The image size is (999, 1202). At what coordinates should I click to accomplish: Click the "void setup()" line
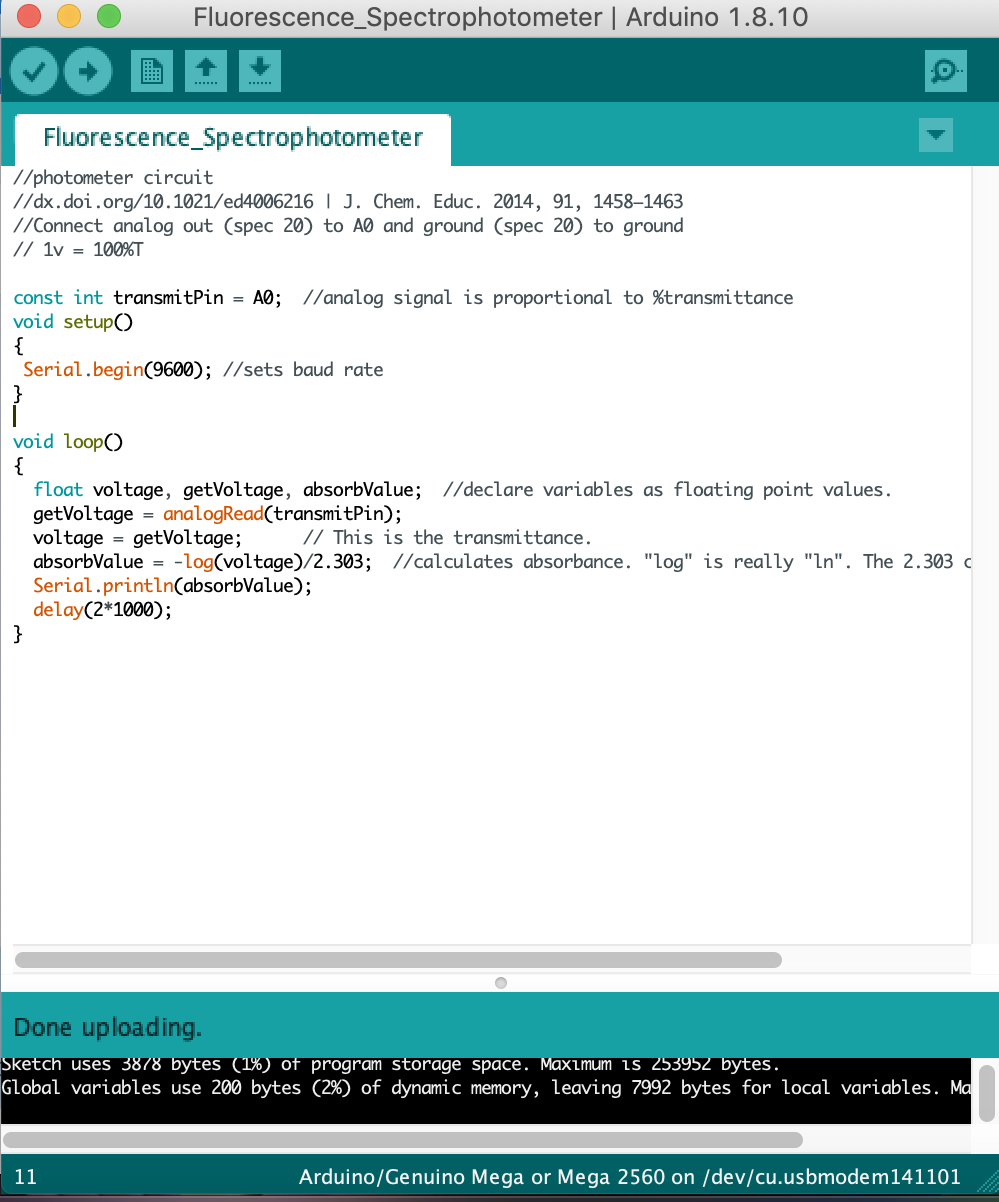[73, 322]
